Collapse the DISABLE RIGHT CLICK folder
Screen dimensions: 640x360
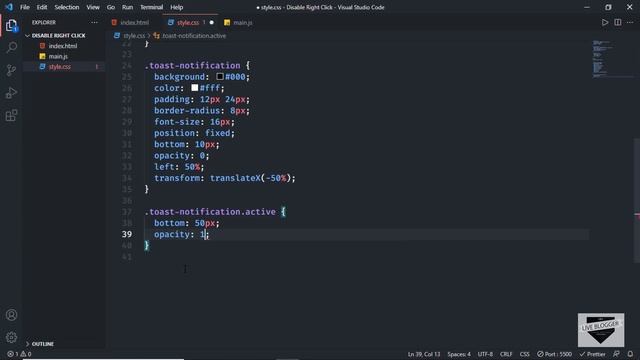pos(58,36)
